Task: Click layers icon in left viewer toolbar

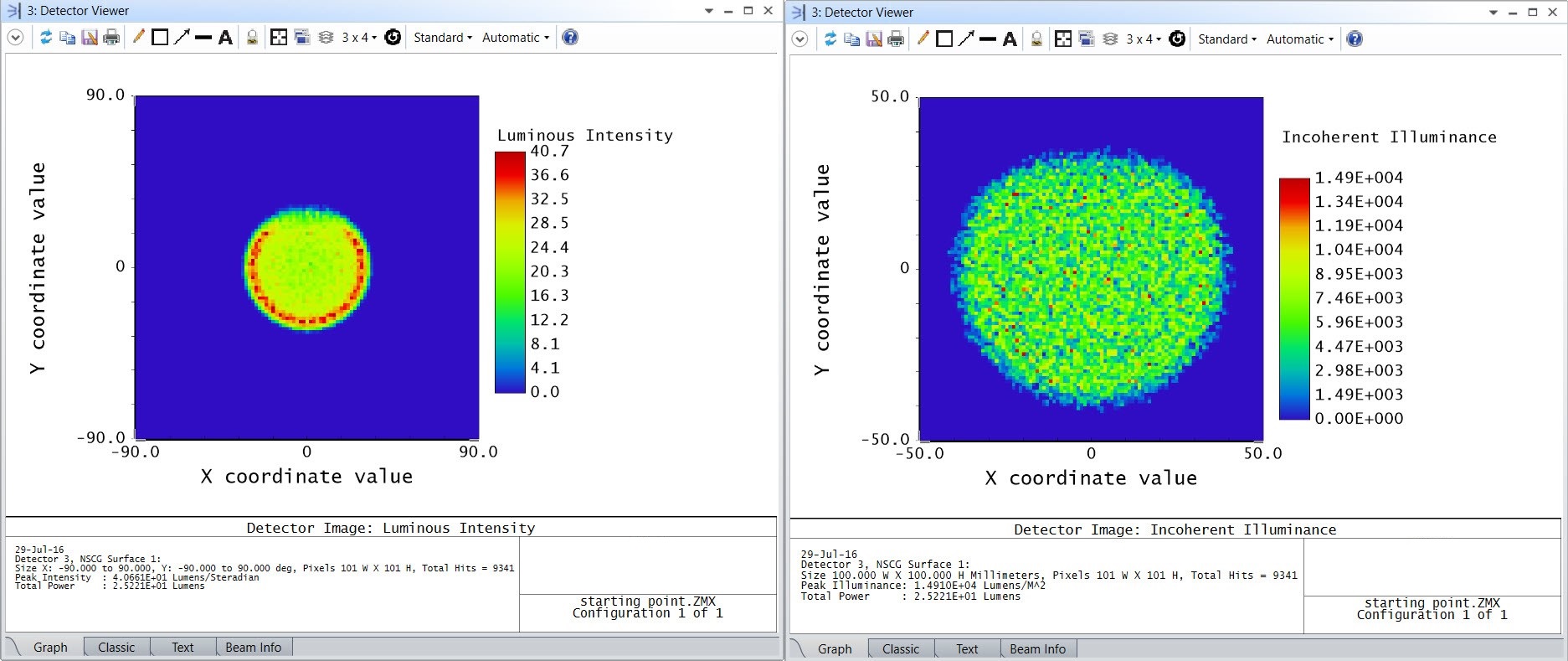Action: 326,38
